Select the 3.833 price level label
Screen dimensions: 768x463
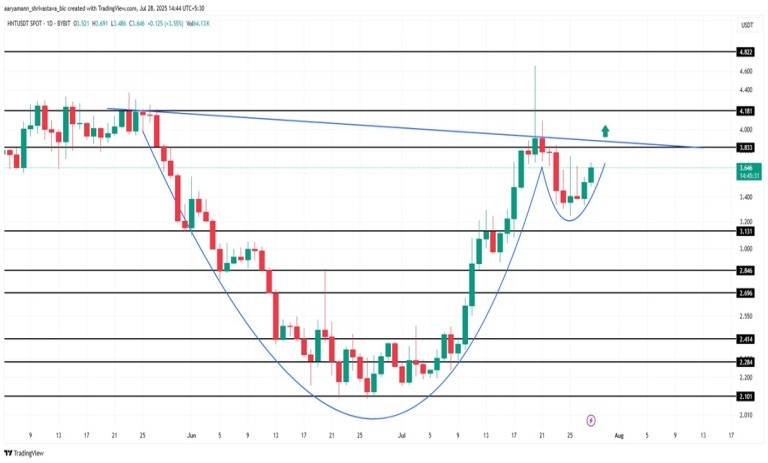pos(745,147)
